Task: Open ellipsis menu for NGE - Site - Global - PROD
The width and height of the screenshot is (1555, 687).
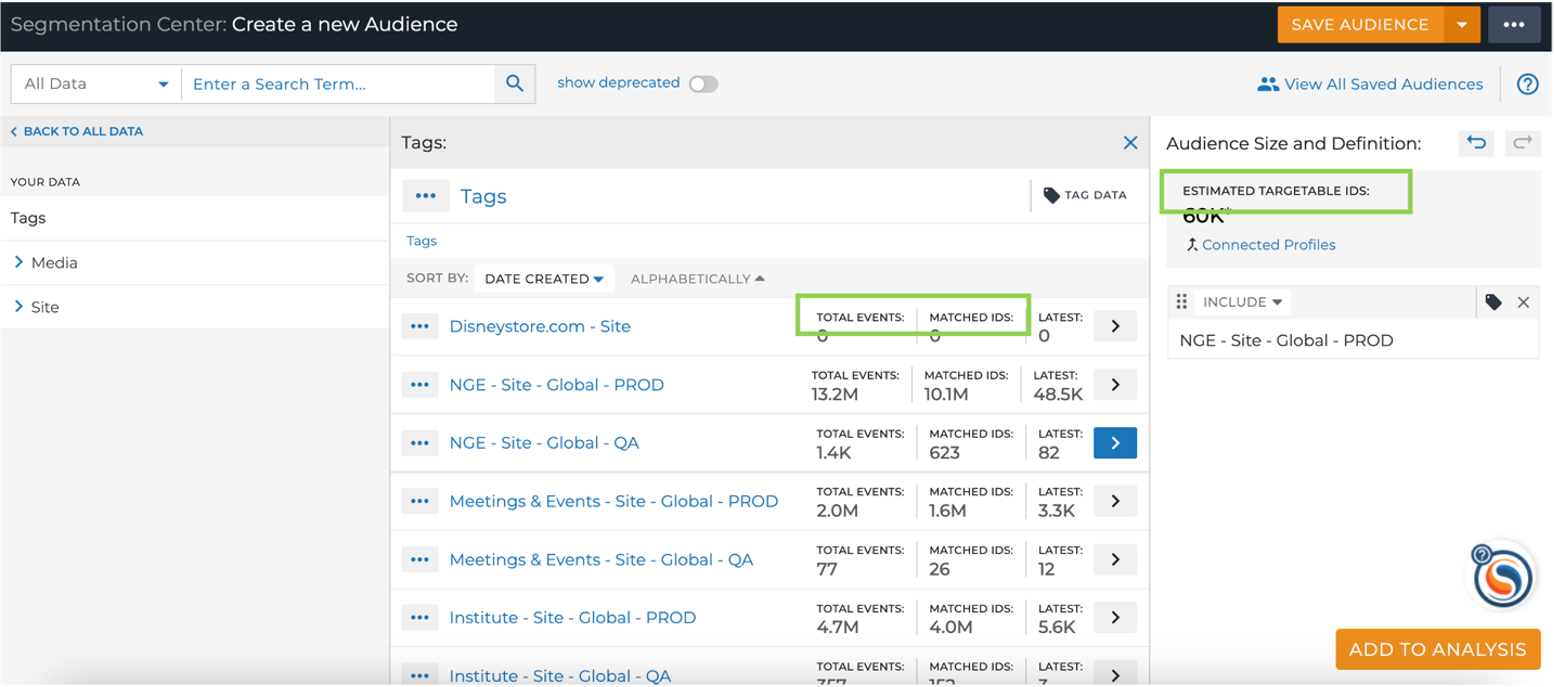Action: click(420, 385)
